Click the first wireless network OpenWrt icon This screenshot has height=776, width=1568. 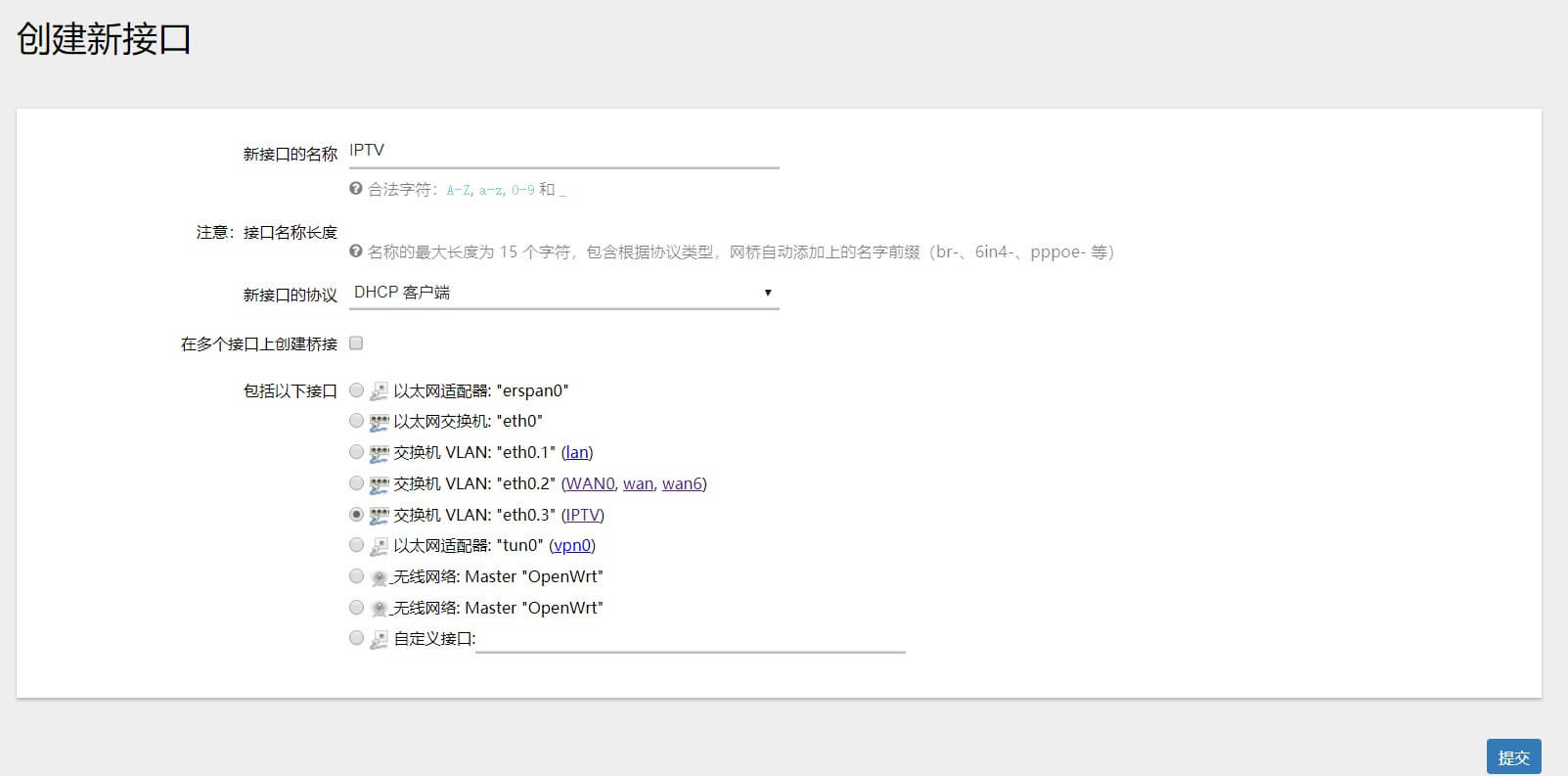tap(379, 577)
